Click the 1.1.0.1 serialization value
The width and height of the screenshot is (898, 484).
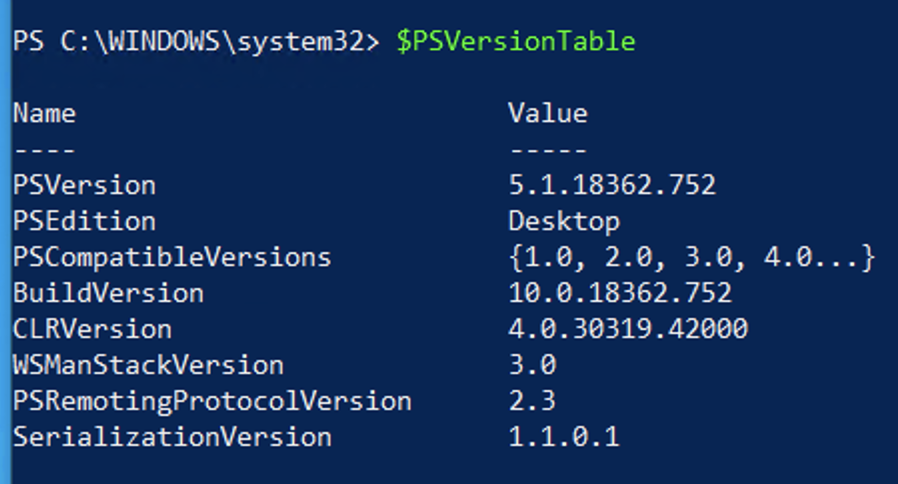click(x=564, y=437)
